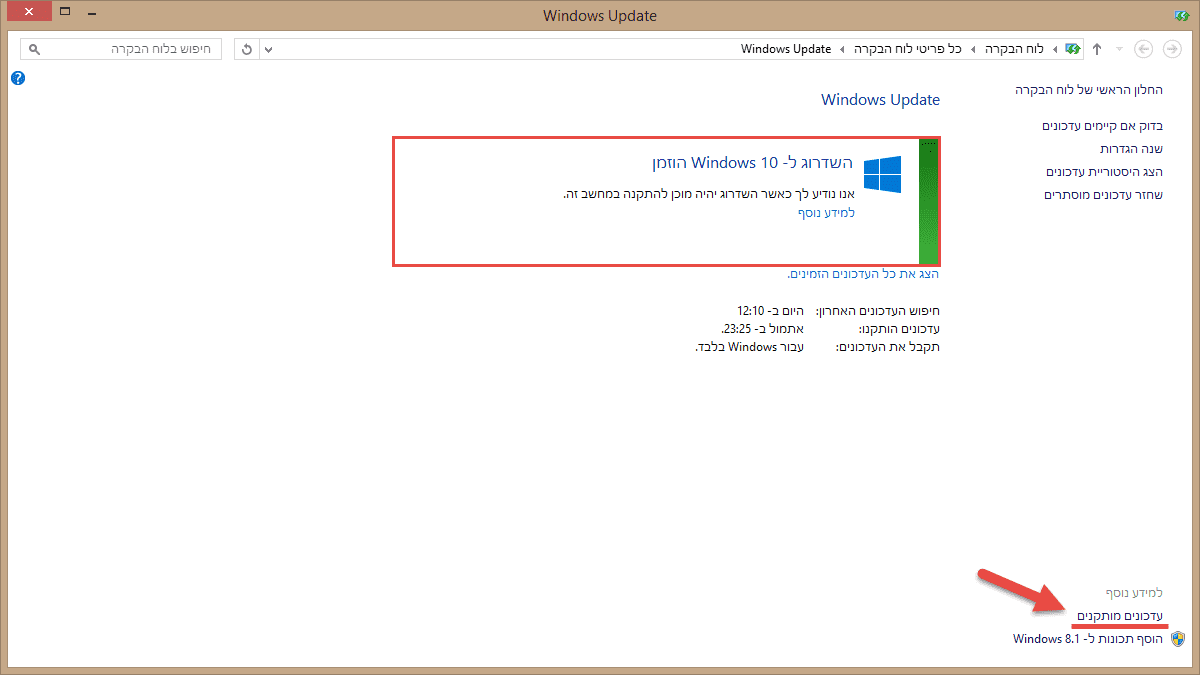Click 'למידע נוסף' link inside the Windows 10 upgrade box
The width and height of the screenshot is (1200, 675).
(x=826, y=212)
